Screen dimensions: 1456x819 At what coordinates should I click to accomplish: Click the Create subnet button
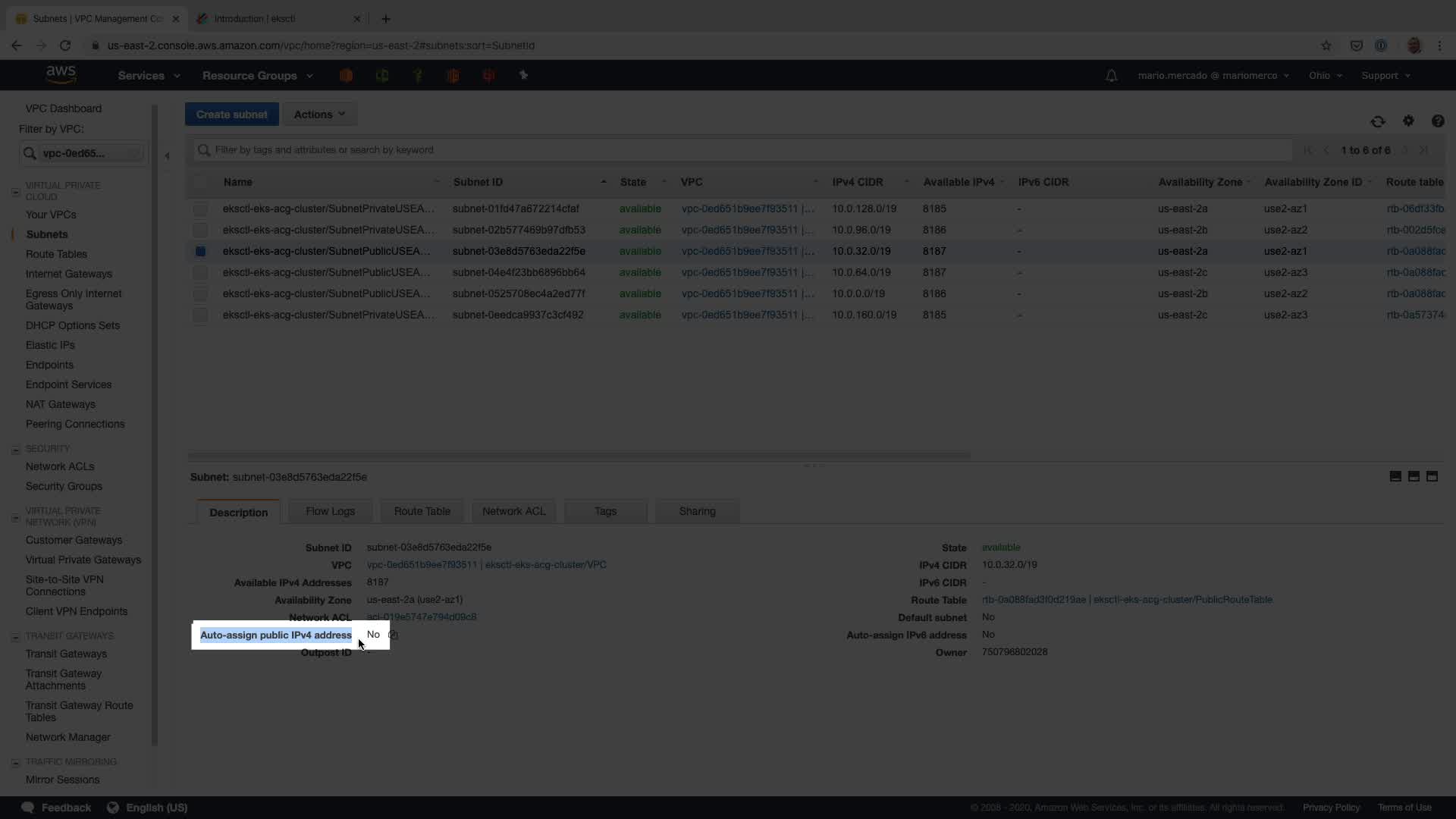(x=231, y=115)
